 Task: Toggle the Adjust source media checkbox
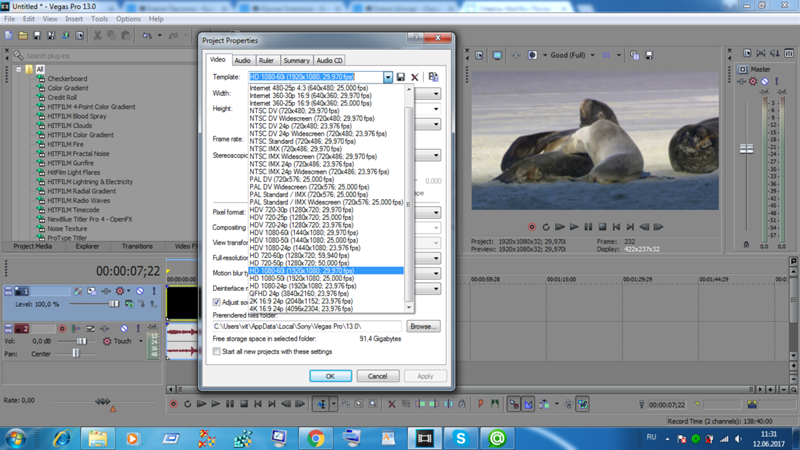pyautogui.click(x=216, y=302)
